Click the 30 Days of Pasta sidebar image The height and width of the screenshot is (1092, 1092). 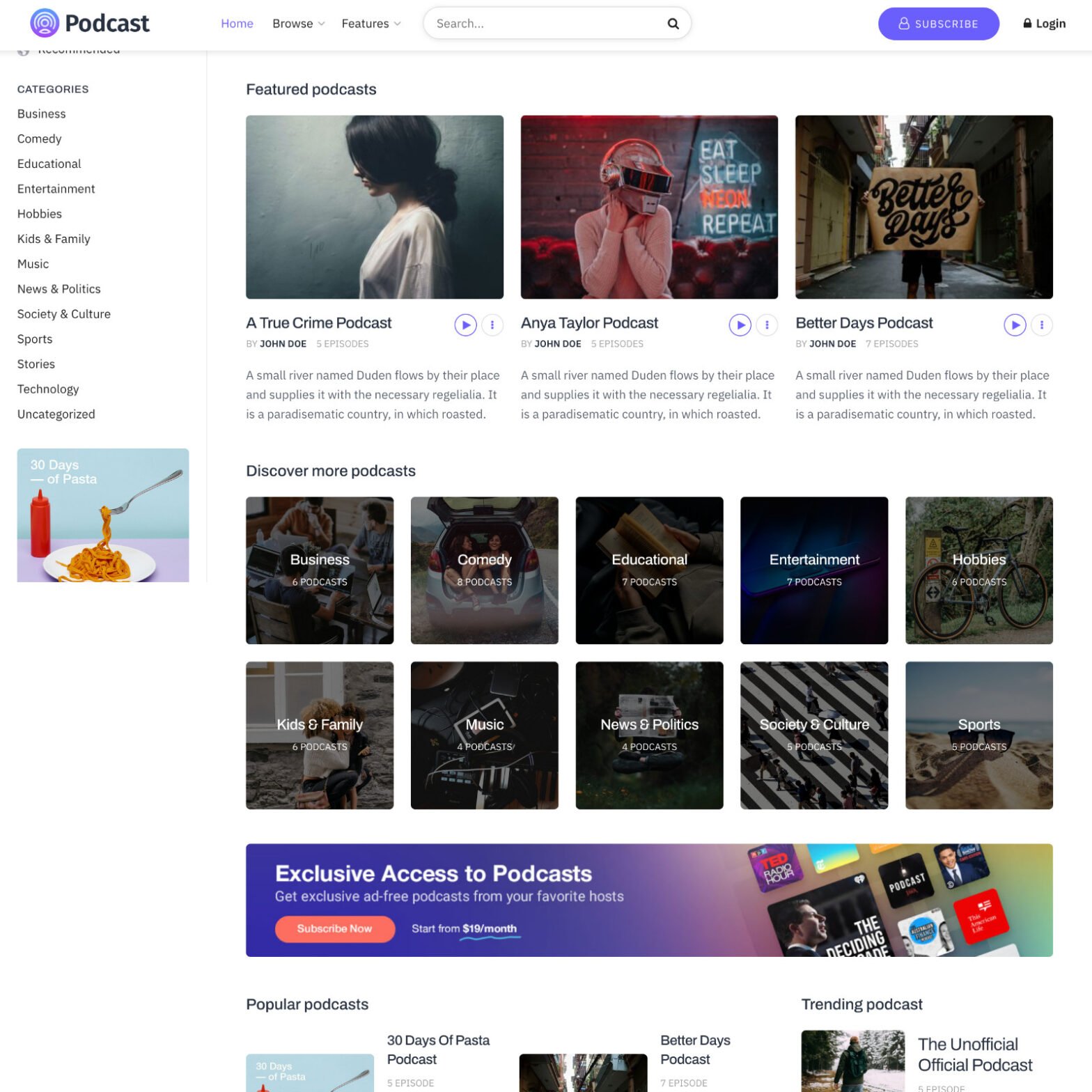103,515
